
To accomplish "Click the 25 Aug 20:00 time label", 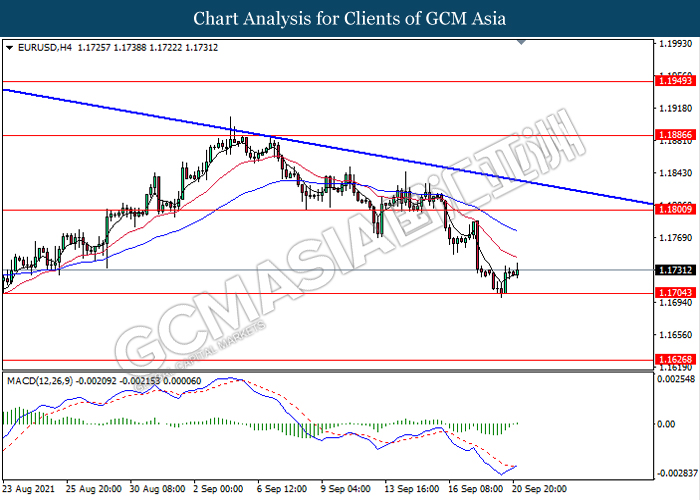I will click(93, 489).
